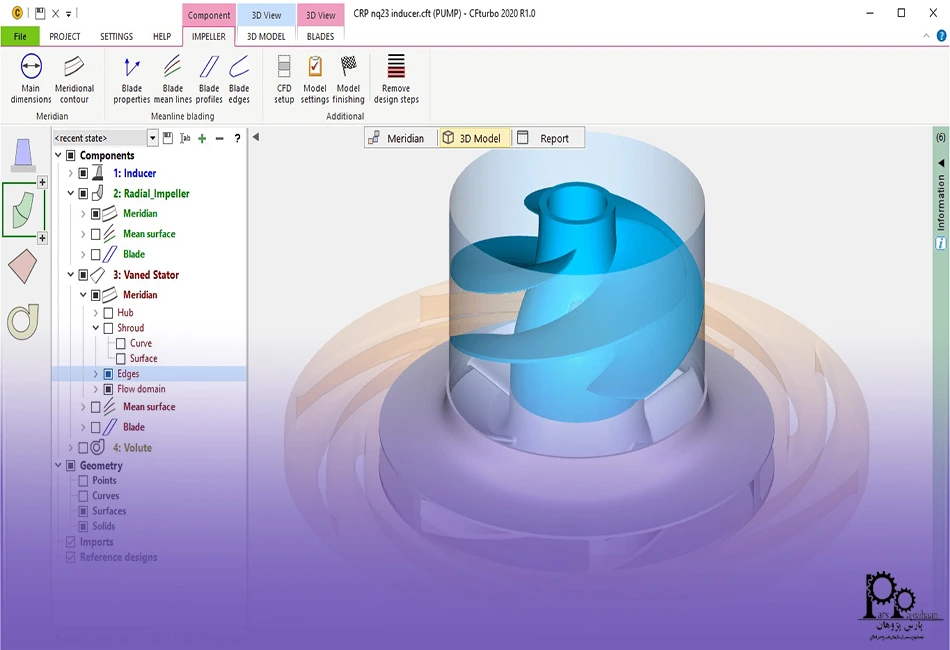Select the Volute component thumbnail in sidebar
The width and height of the screenshot is (950, 650).
click(22, 322)
